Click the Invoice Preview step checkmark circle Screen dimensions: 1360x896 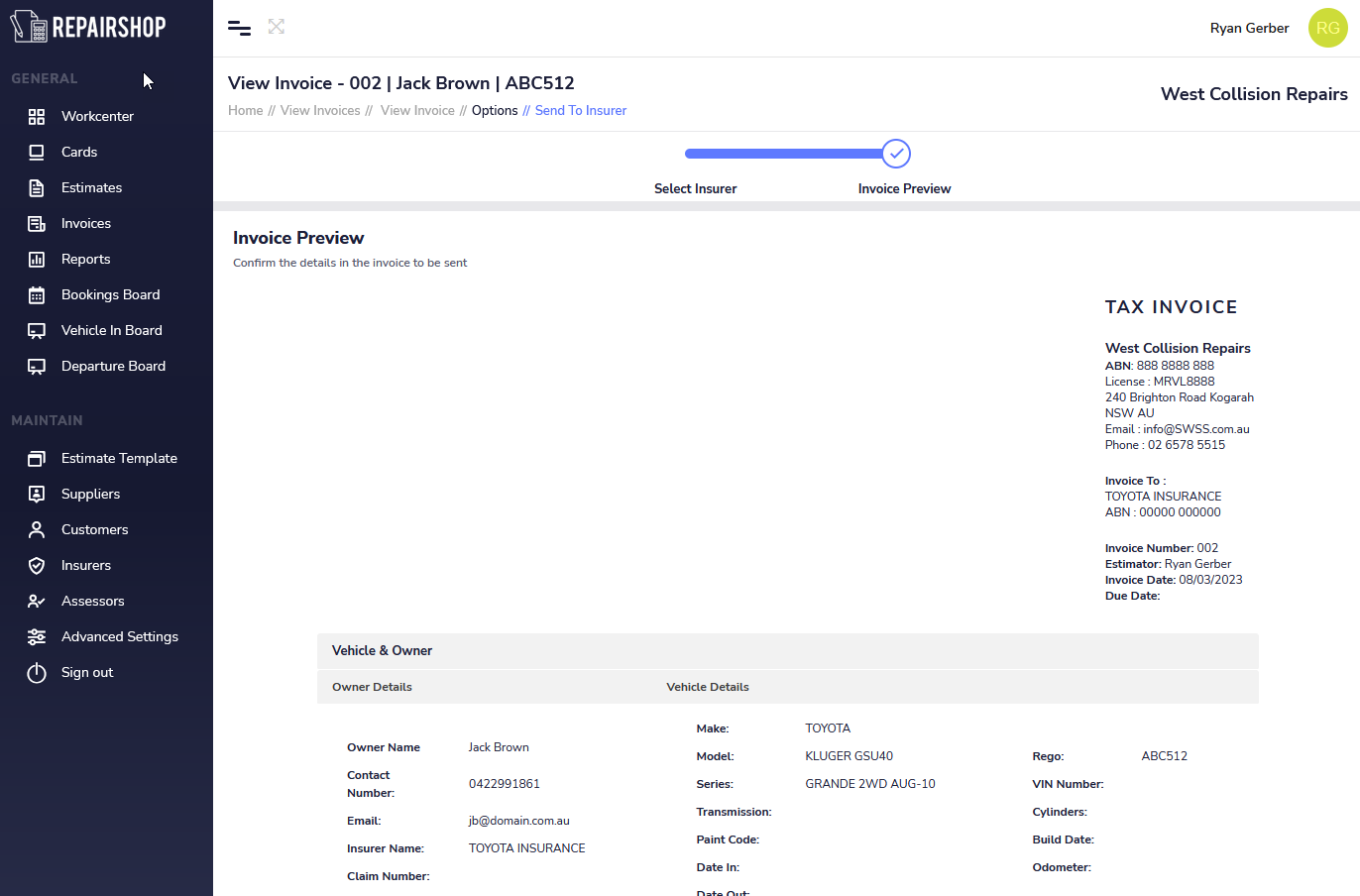[x=896, y=154]
